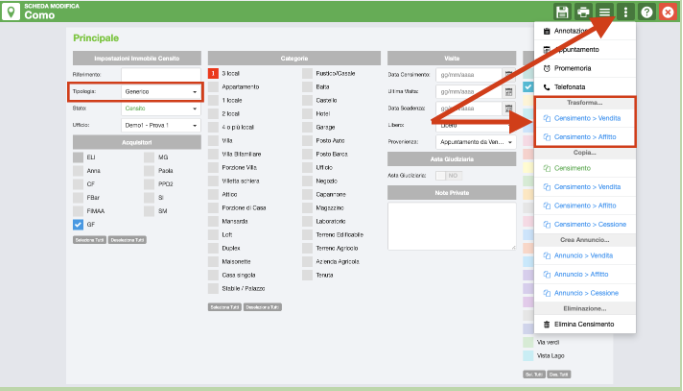The image size is (683, 391).
Task: Tick the Via verdi colored checkbox
Action: click(x=528, y=342)
